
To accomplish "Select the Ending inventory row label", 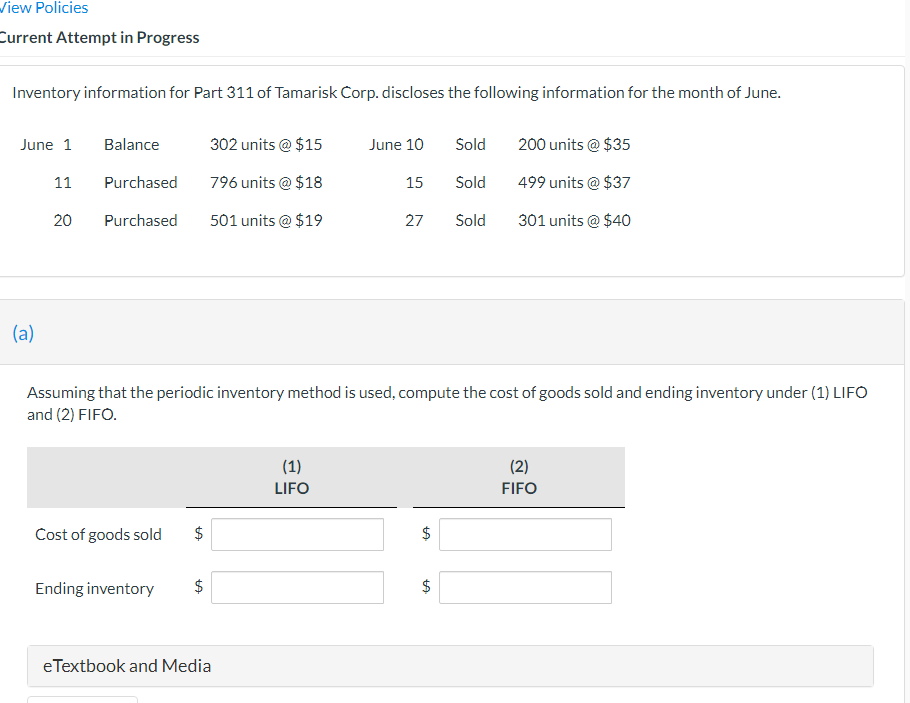I will click(94, 588).
